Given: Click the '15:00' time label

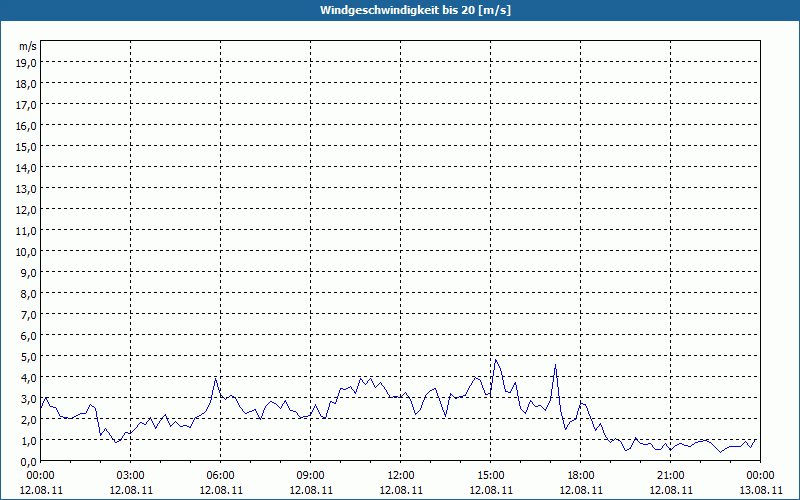Looking at the screenshot, I should click(491, 476).
